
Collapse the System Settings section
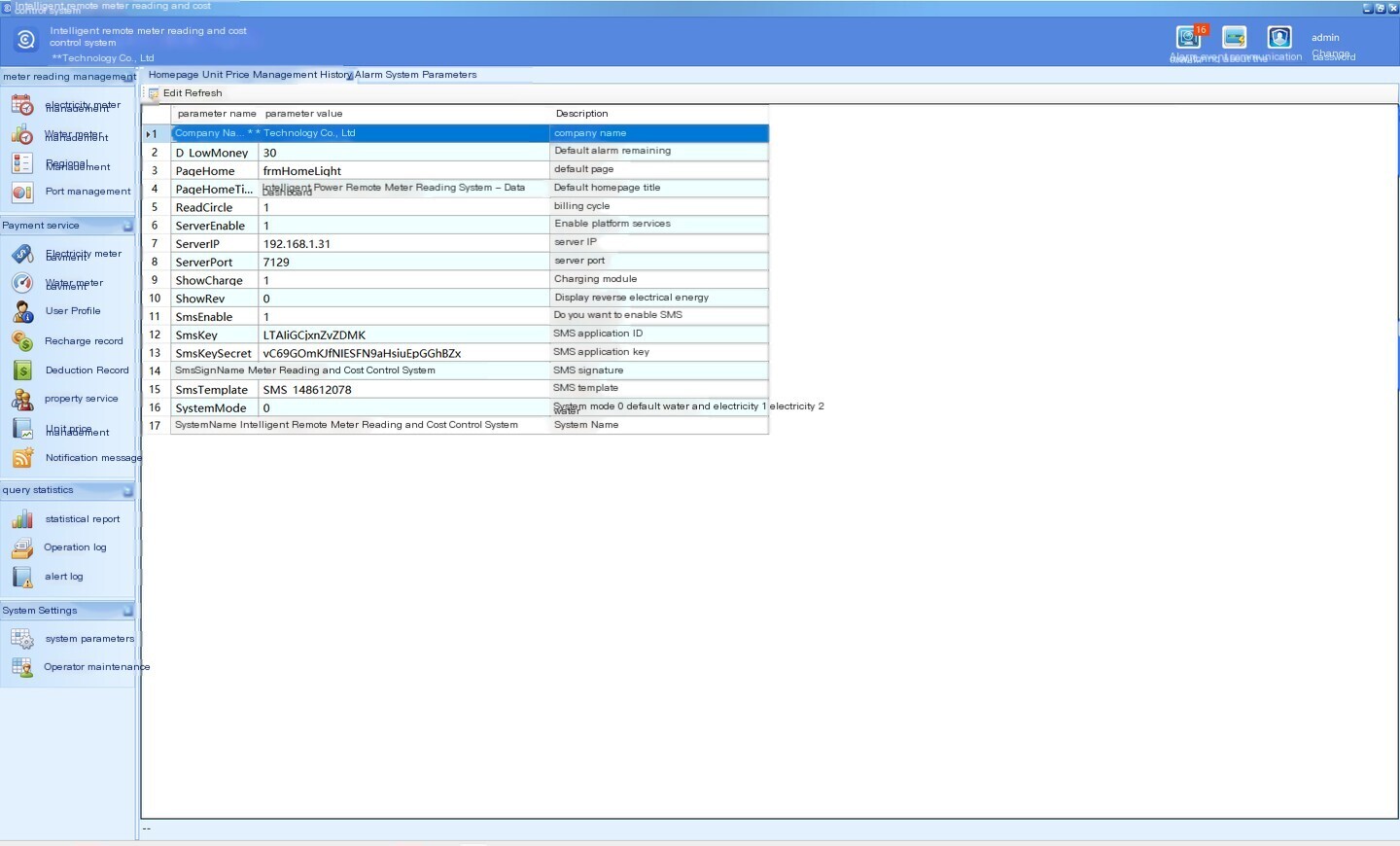(x=127, y=611)
